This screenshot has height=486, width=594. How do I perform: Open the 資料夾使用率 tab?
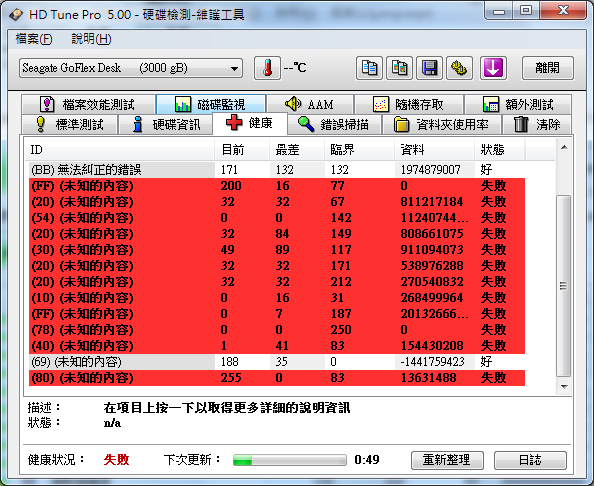point(442,124)
